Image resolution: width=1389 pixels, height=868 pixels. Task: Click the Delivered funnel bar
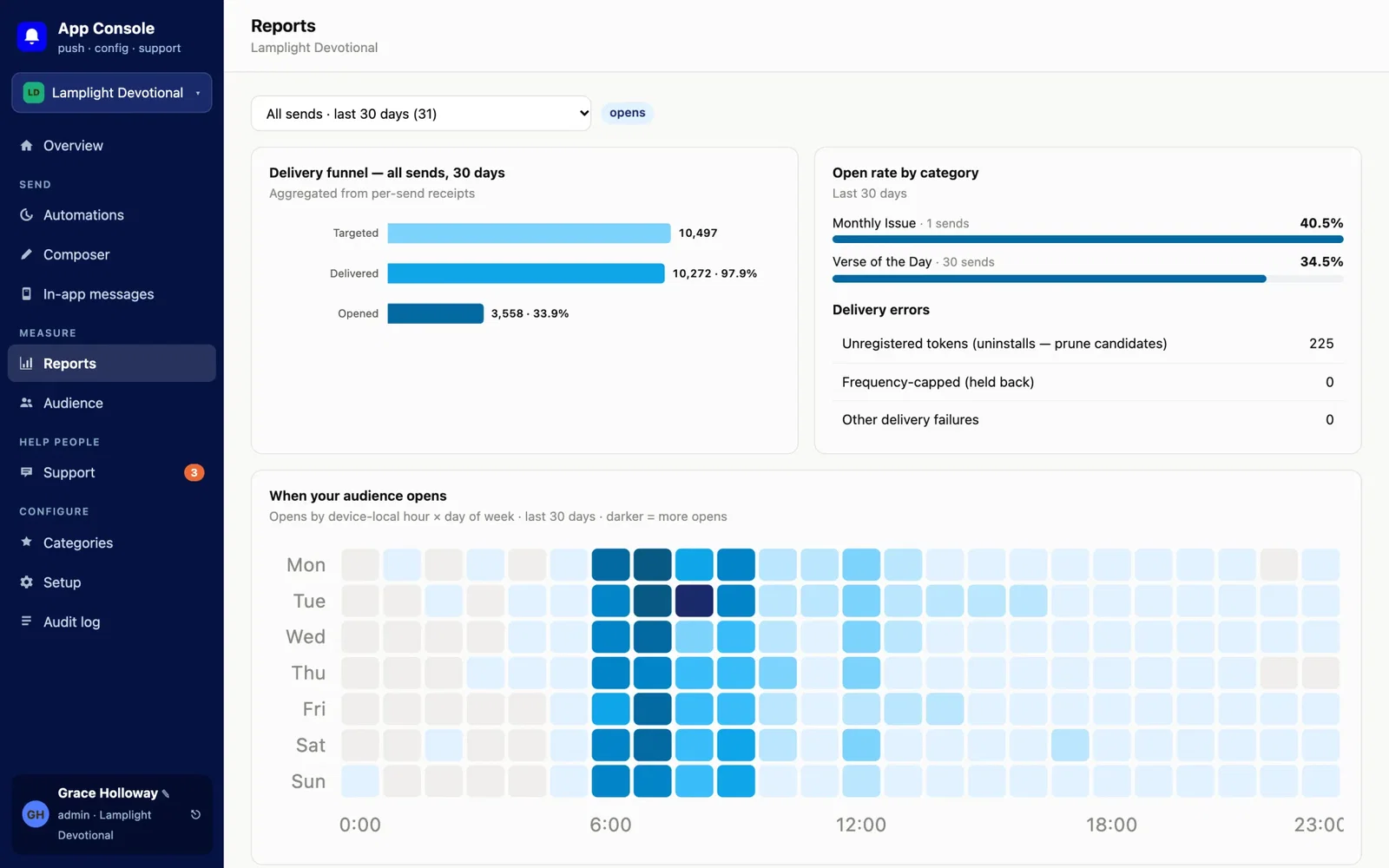(526, 273)
